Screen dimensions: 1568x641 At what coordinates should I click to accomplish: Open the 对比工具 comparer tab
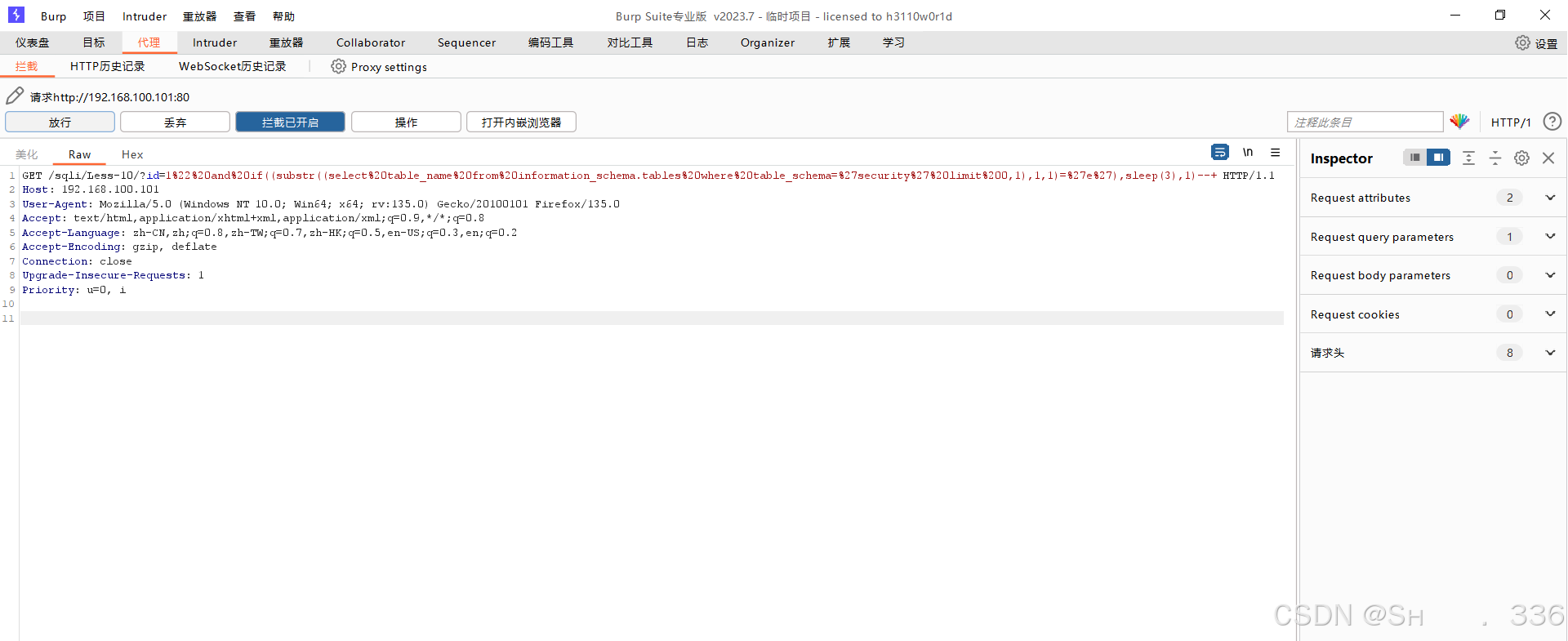630,42
